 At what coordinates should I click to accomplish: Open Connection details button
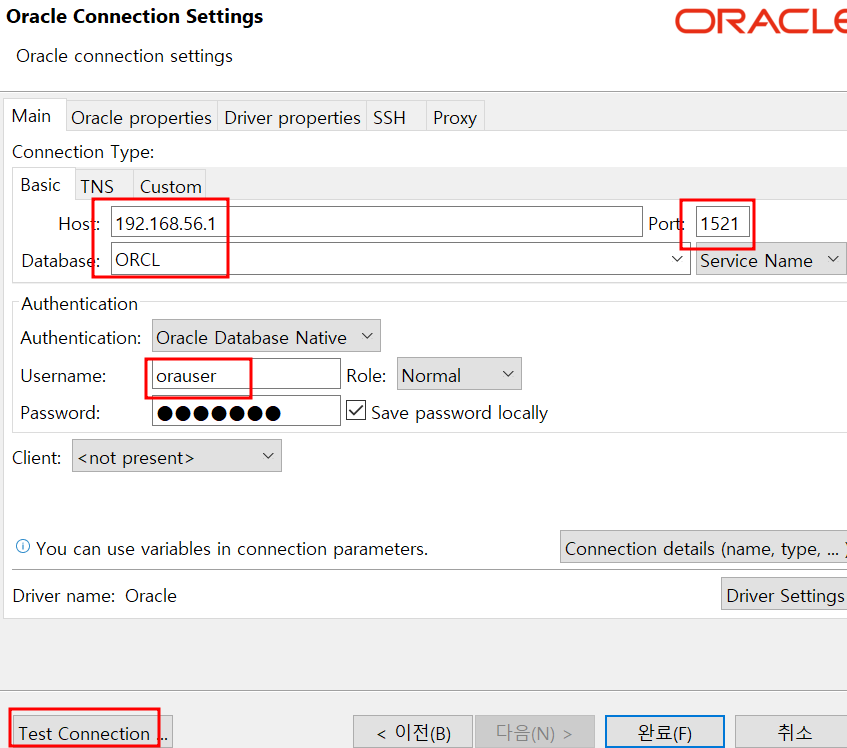pyautogui.click(x=703, y=547)
